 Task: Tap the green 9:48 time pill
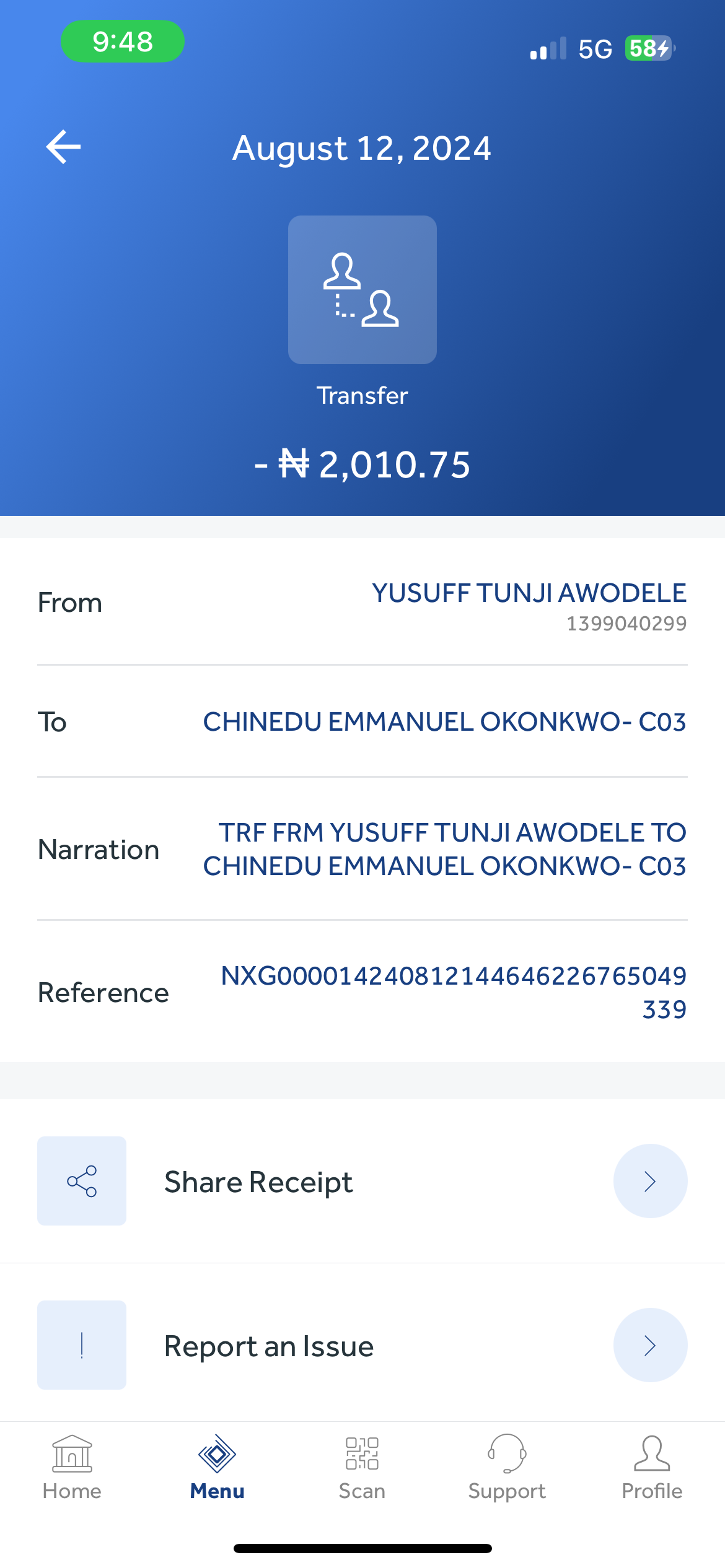pos(123,41)
